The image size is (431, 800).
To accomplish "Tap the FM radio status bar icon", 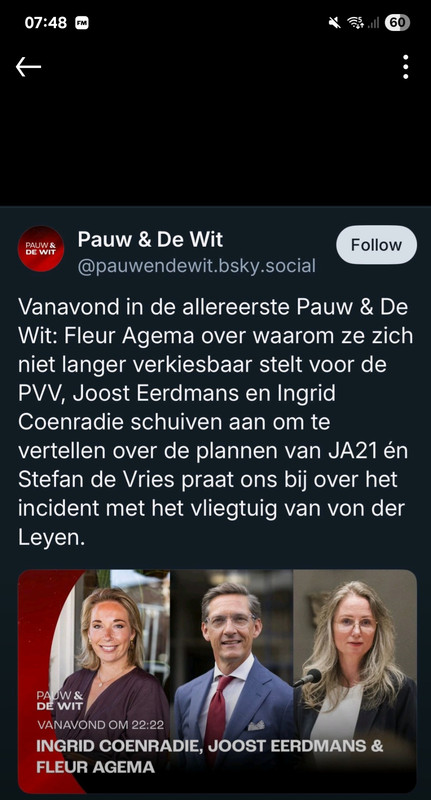I will (82, 23).
